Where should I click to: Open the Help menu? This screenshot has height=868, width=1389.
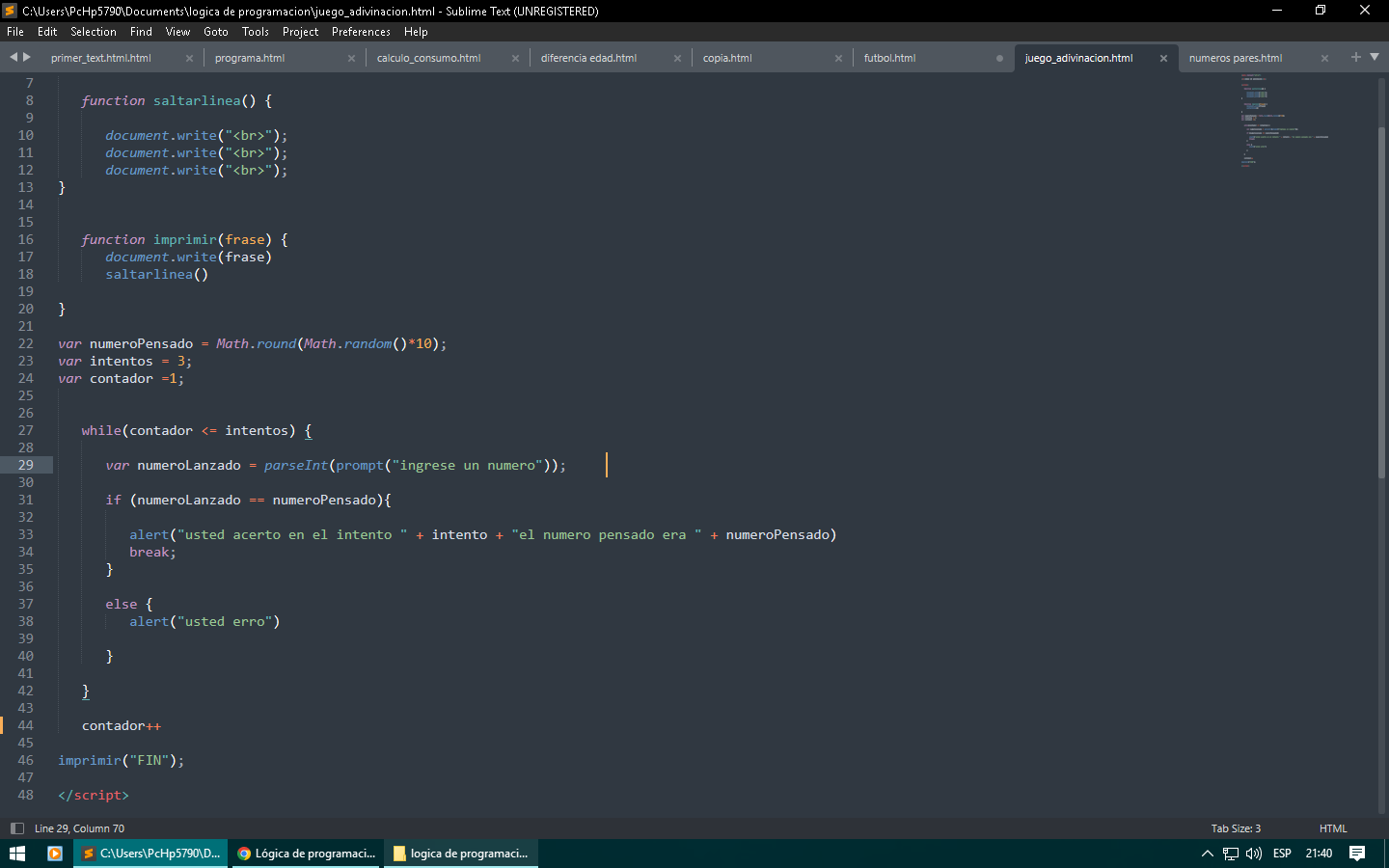(416, 32)
